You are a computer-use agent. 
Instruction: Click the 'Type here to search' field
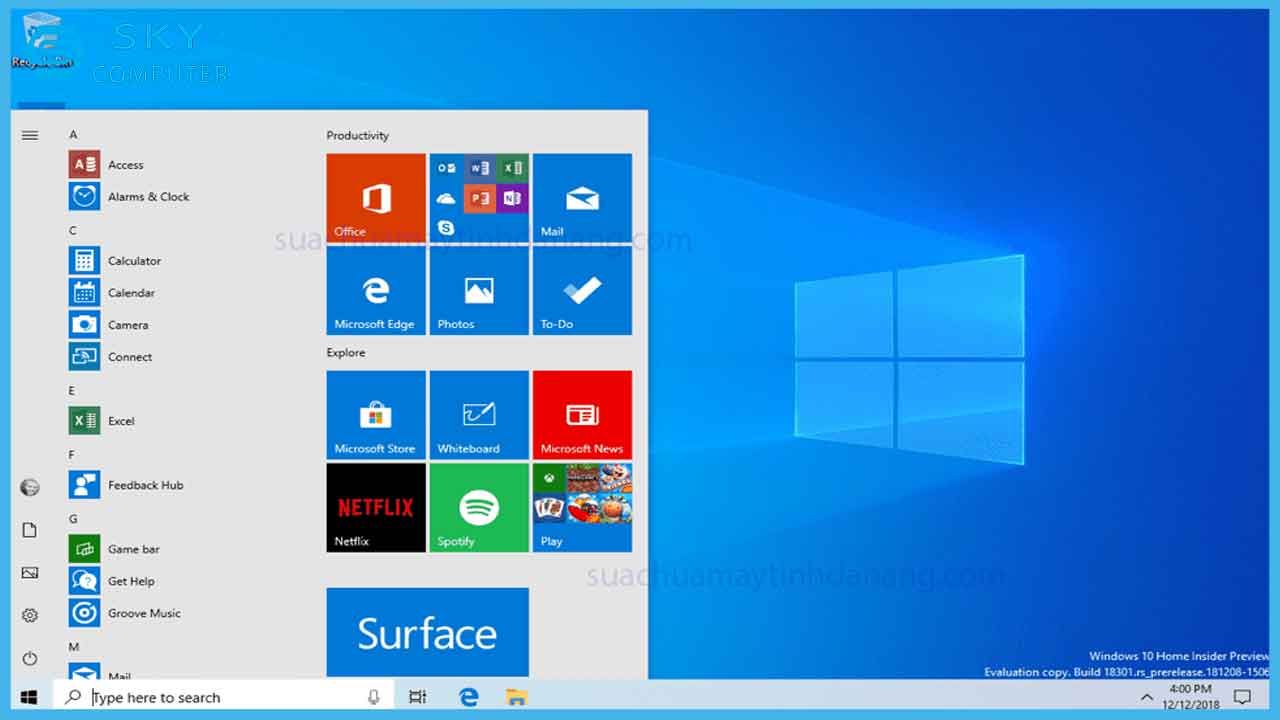click(x=220, y=696)
